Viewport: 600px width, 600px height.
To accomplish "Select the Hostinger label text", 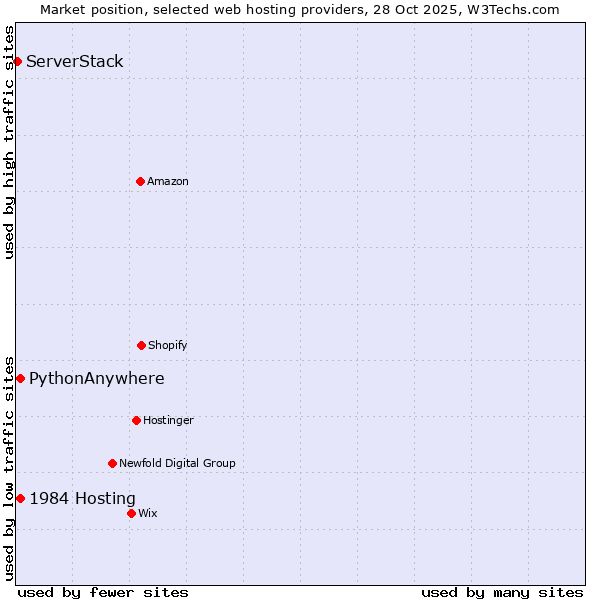I will (168, 420).
